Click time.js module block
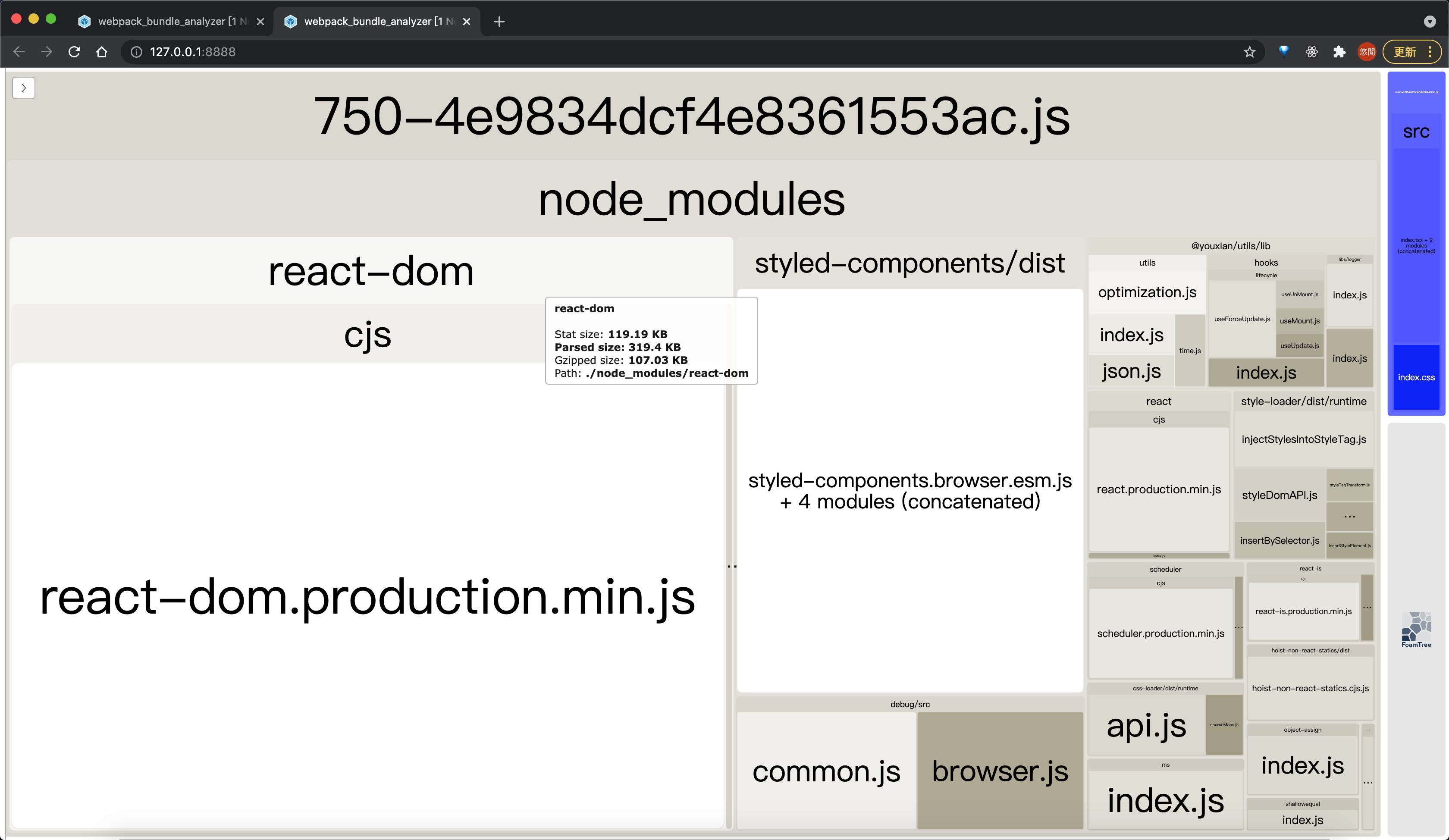Screen dimensions: 1449x840 point(1190,351)
